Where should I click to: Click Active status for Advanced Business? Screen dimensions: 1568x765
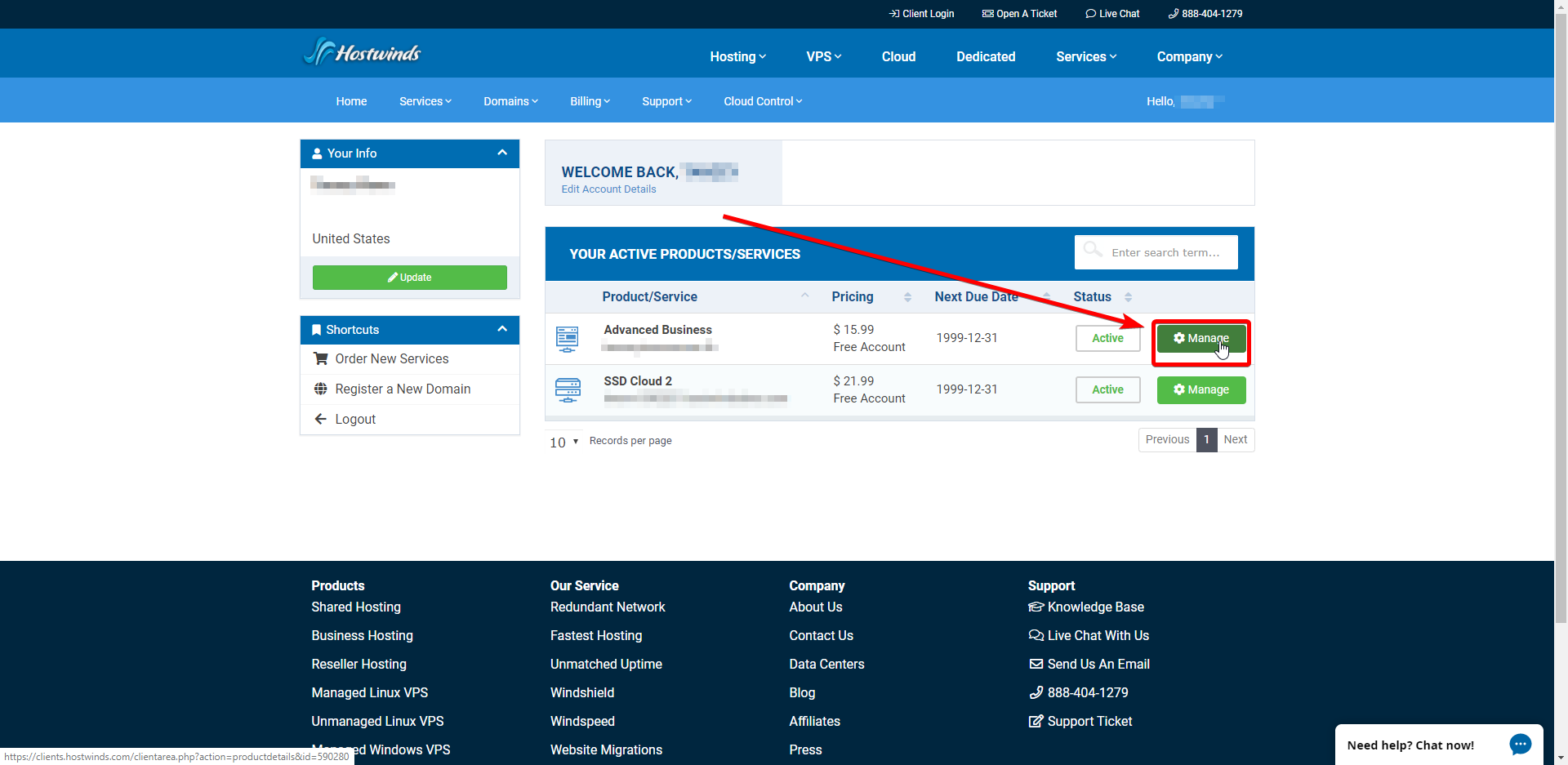pos(1107,338)
